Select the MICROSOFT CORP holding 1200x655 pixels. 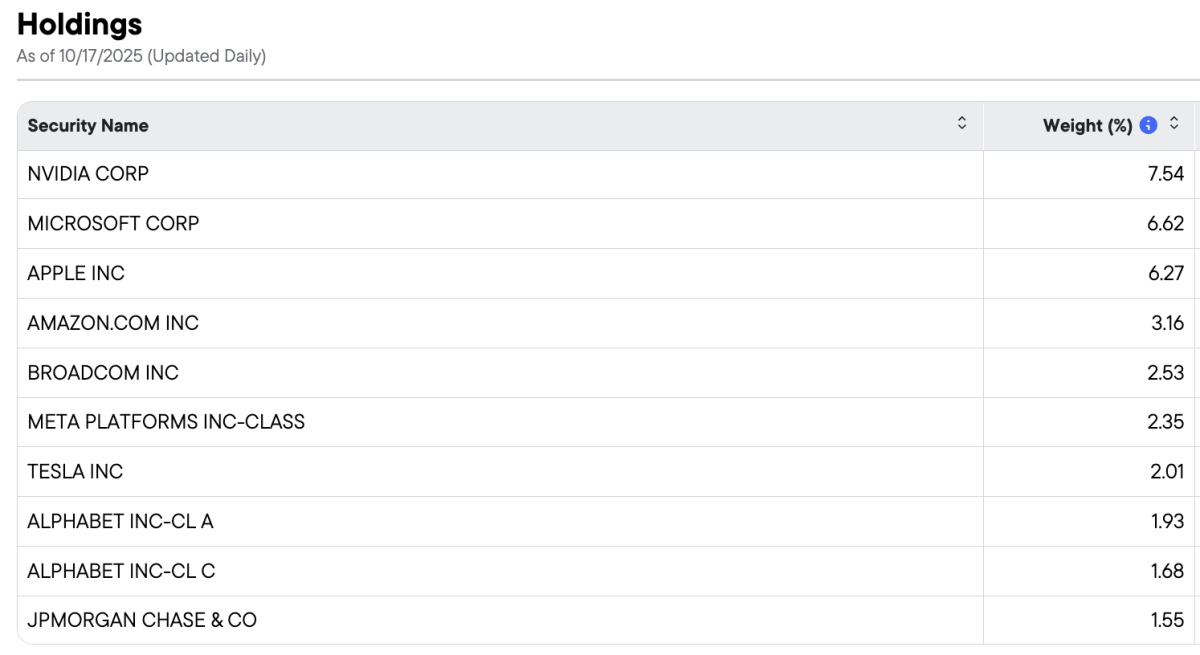[113, 223]
